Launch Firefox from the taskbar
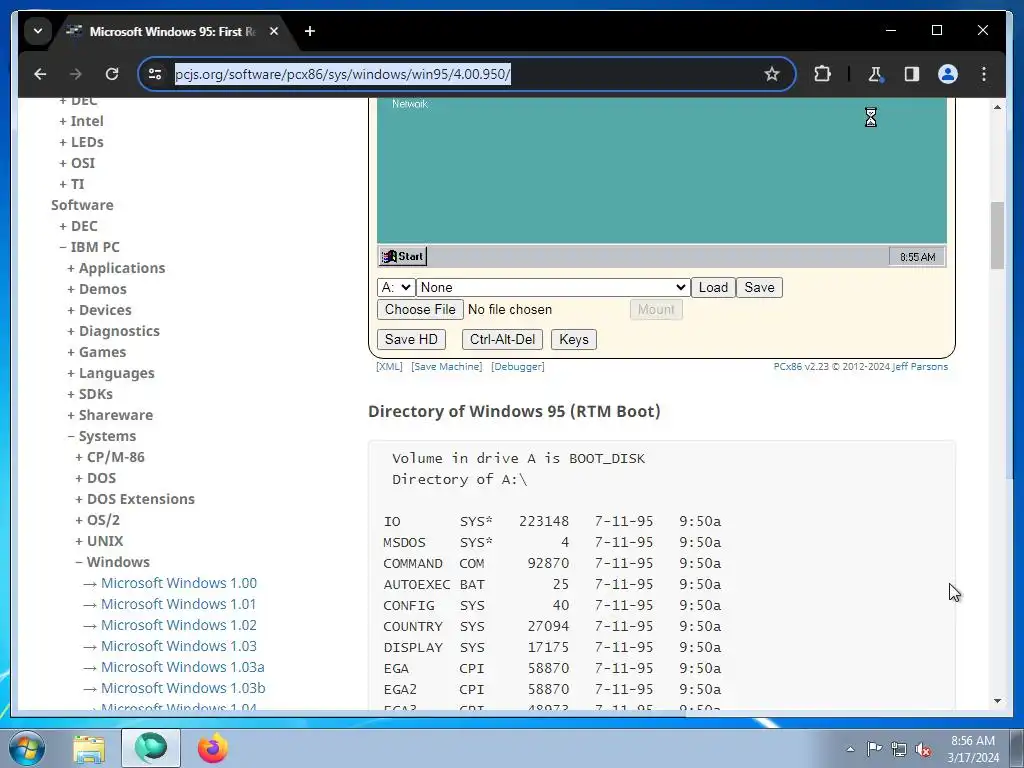 tap(212, 748)
